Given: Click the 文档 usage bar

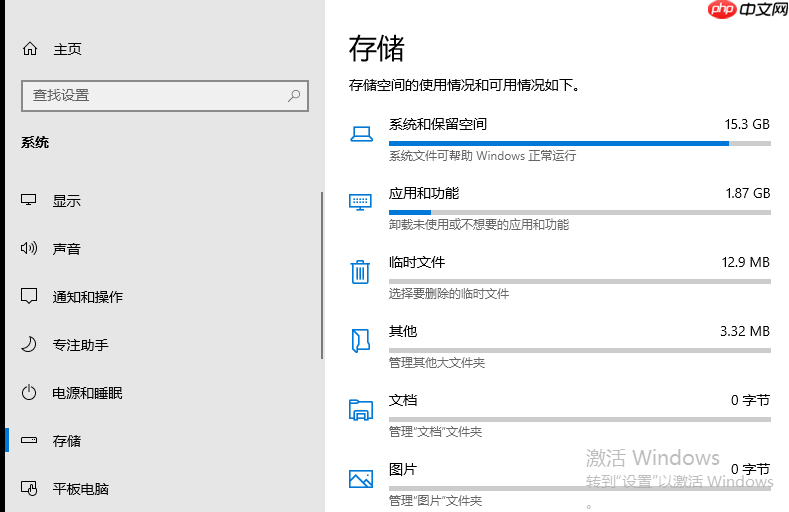Looking at the screenshot, I should (x=580, y=419).
